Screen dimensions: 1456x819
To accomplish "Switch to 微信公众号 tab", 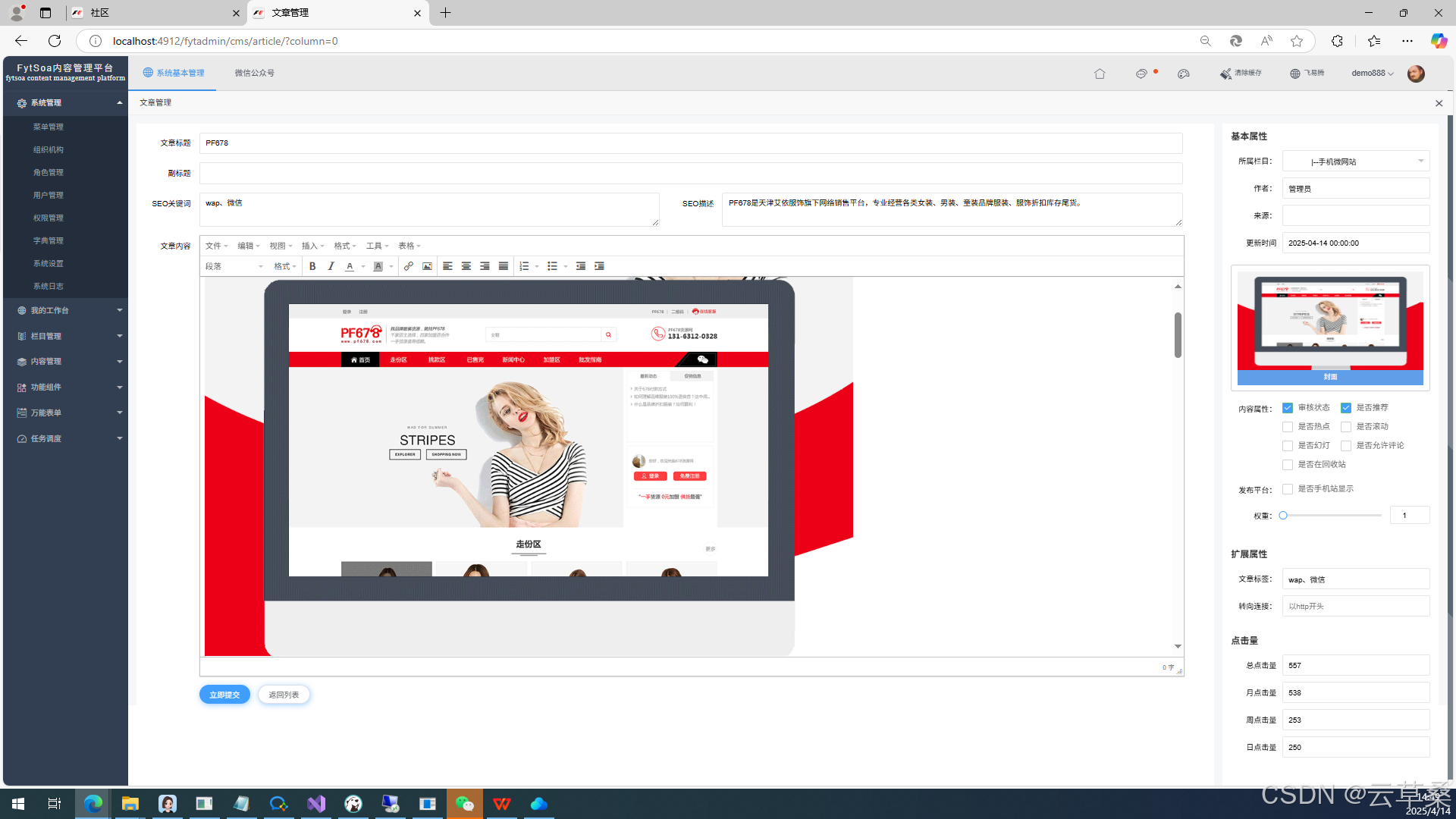I will [254, 74].
